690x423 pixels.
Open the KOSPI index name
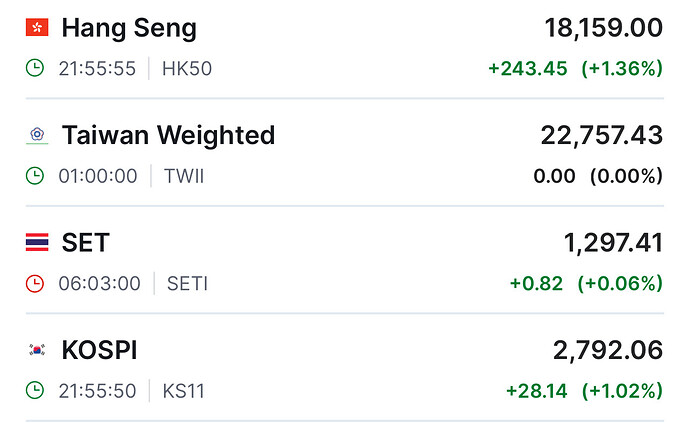(100, 350)
